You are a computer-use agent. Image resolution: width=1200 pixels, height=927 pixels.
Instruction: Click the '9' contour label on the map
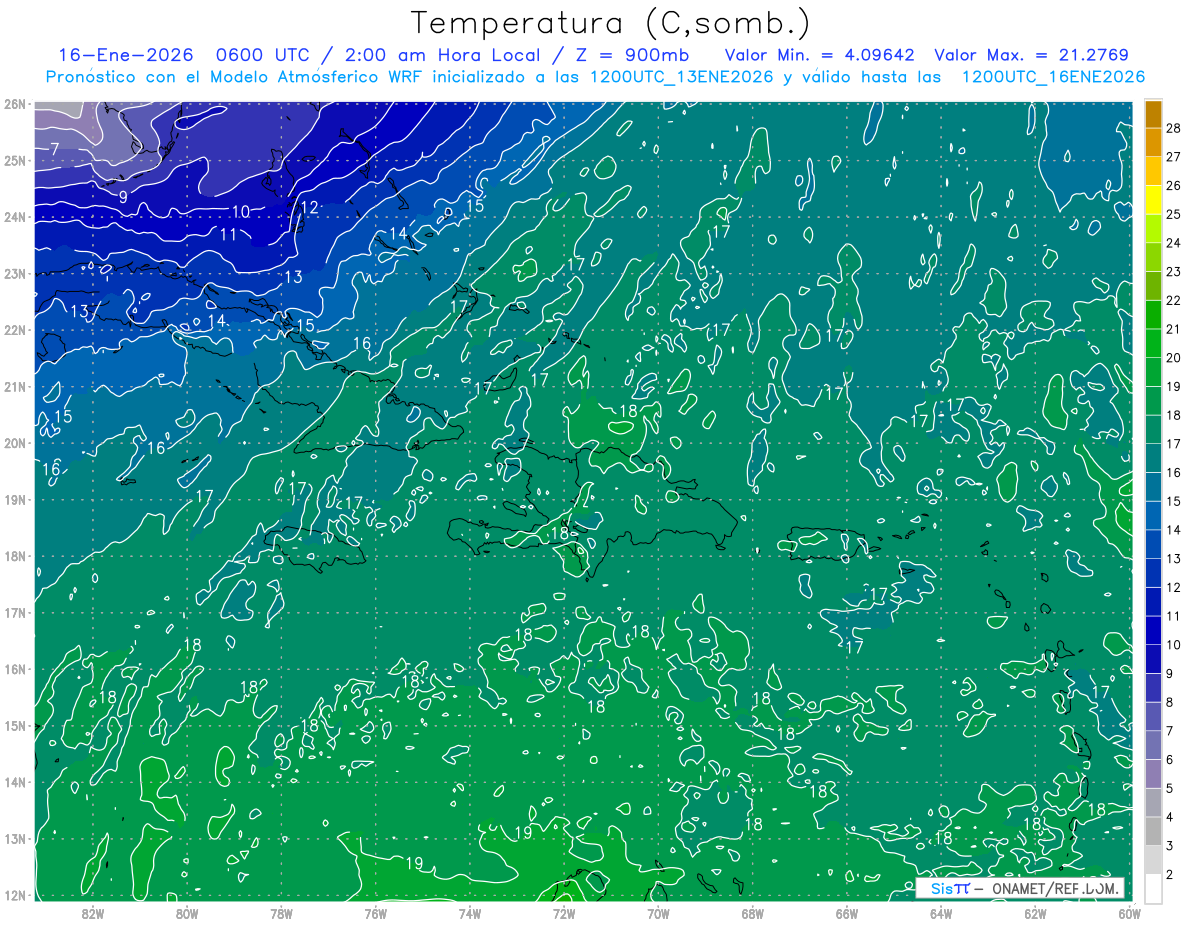click(x=123, y=197)
